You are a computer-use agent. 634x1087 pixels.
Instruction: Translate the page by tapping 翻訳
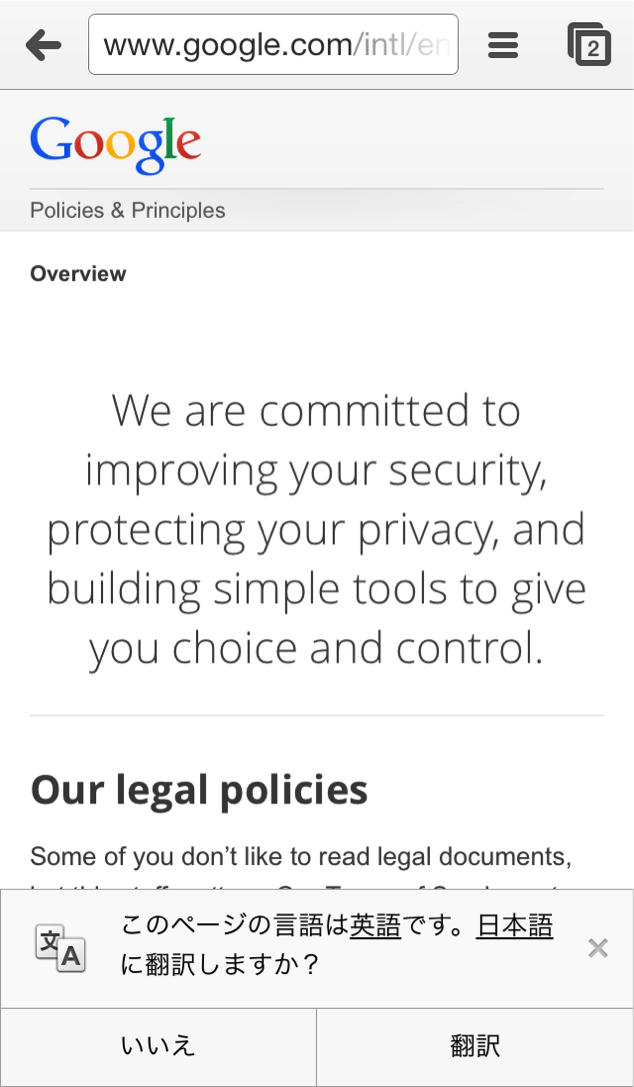click(475, 1044)
